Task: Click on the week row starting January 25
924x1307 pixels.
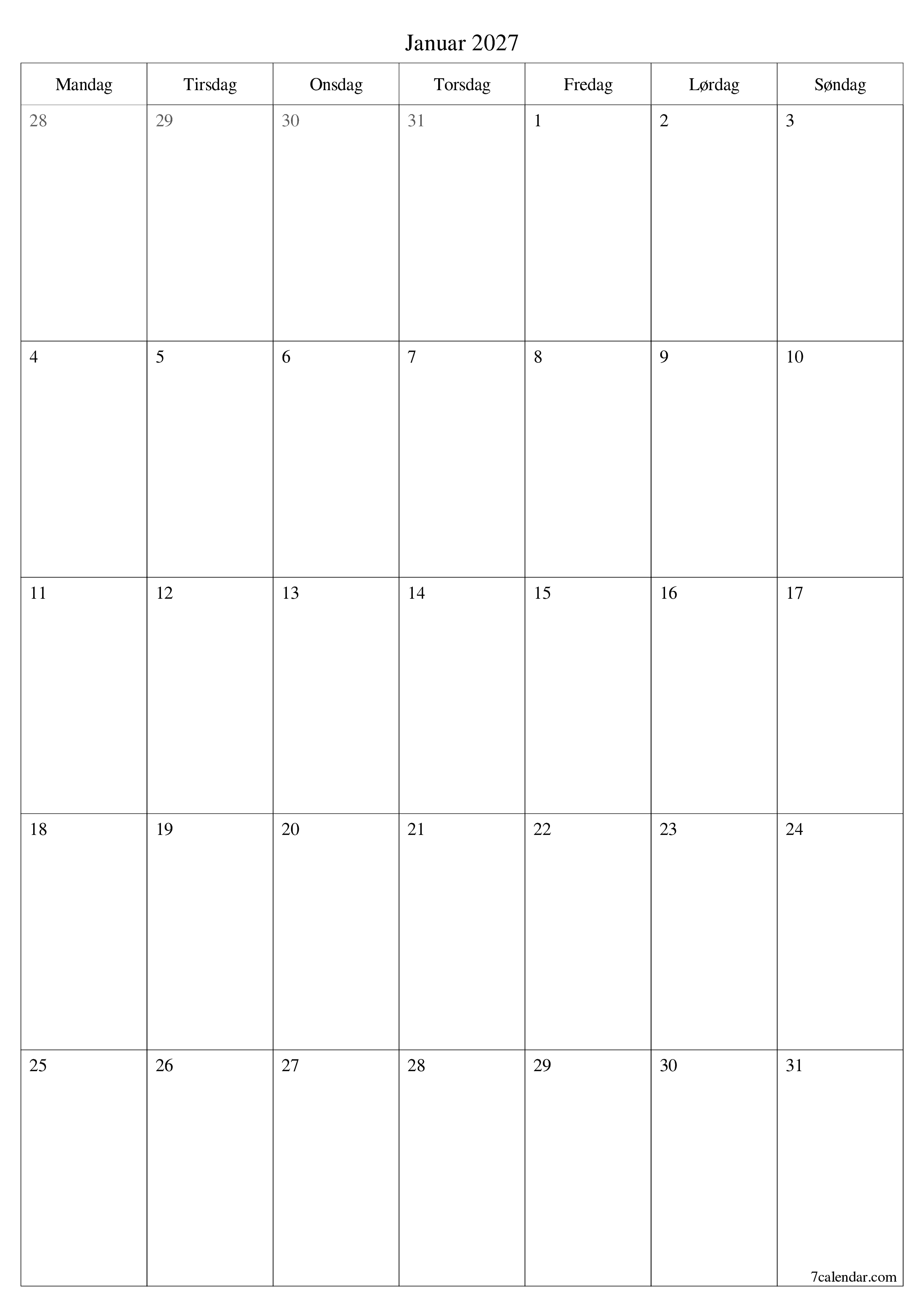Action: click(462, 1165)
